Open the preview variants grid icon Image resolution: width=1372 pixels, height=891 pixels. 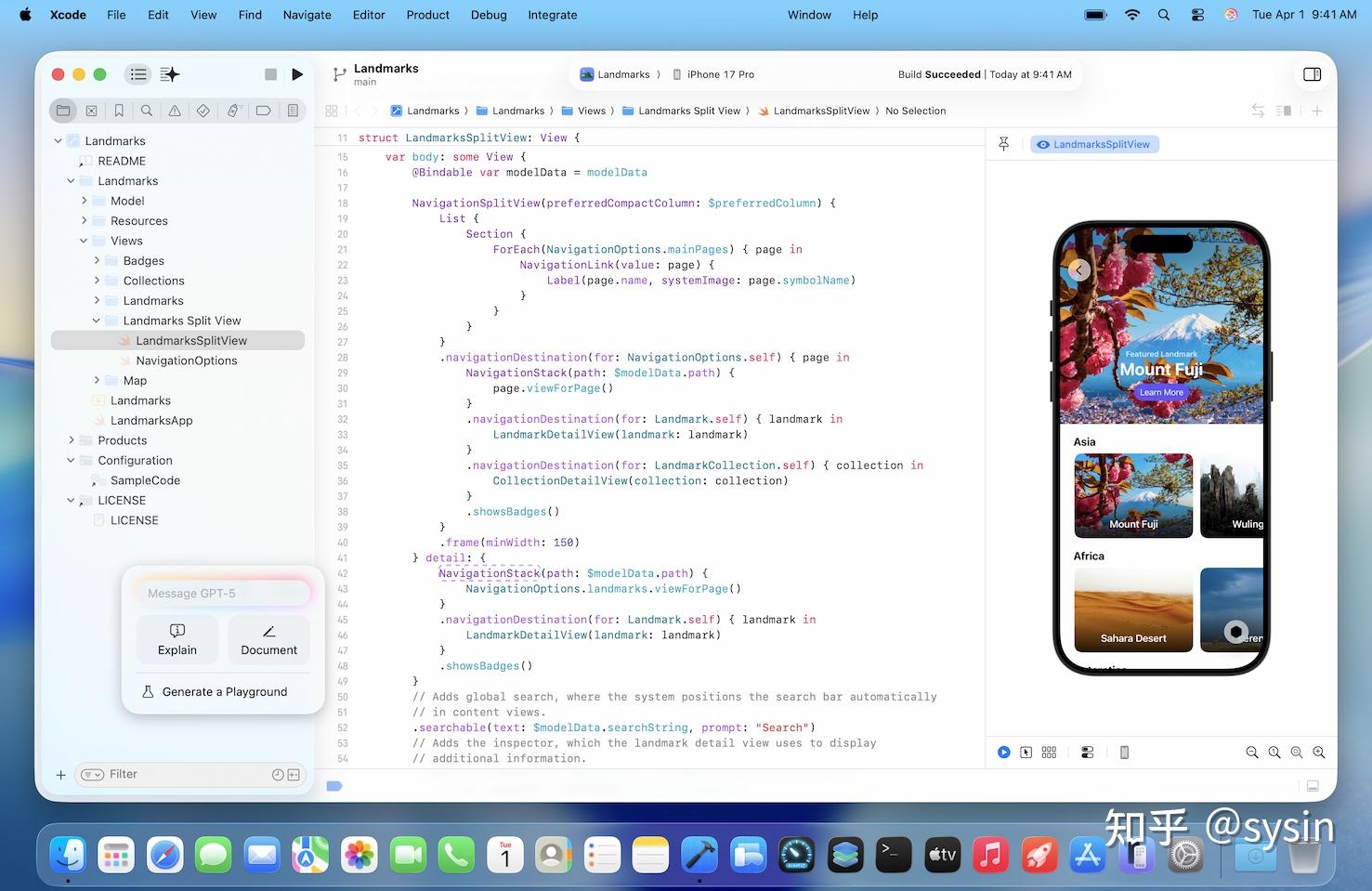[x=1049, y=752]
